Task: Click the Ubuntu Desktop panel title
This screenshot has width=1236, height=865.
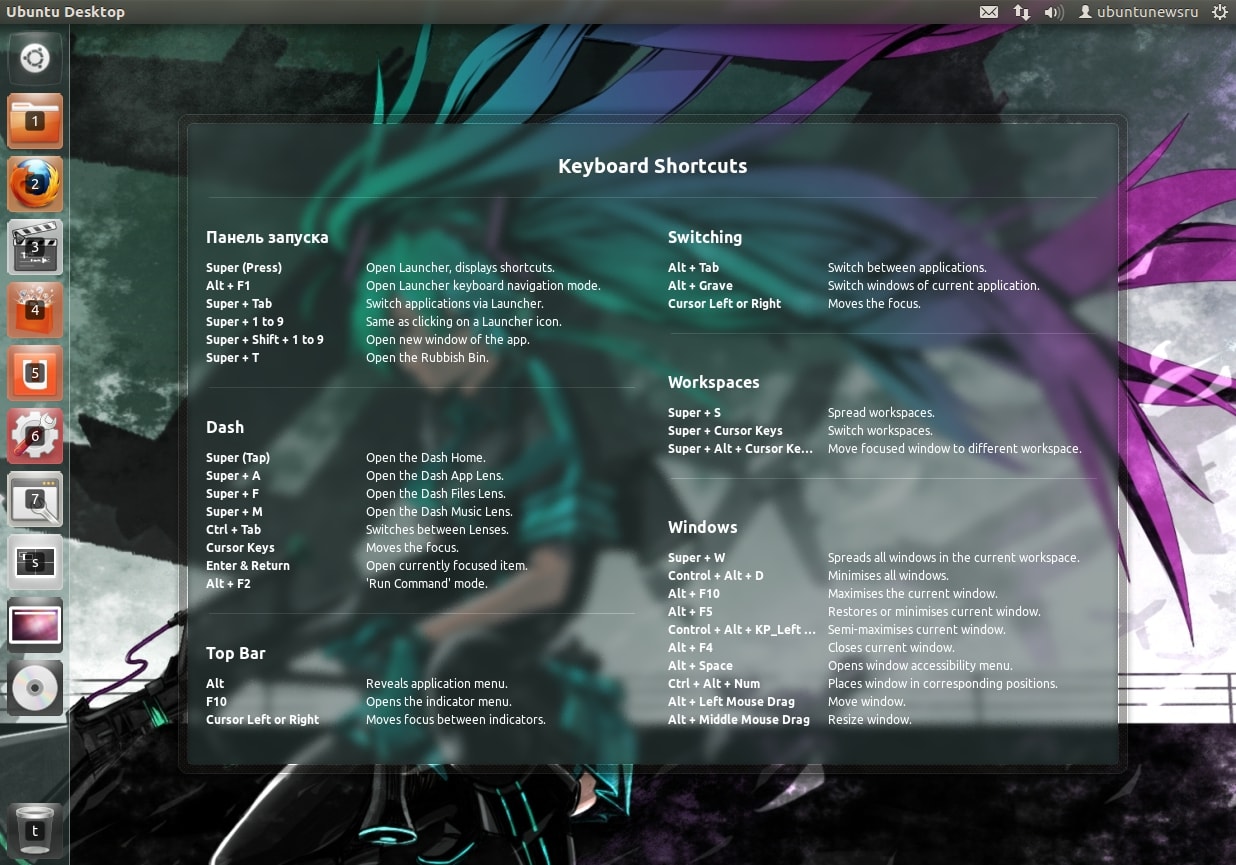Action: point(66,12)
